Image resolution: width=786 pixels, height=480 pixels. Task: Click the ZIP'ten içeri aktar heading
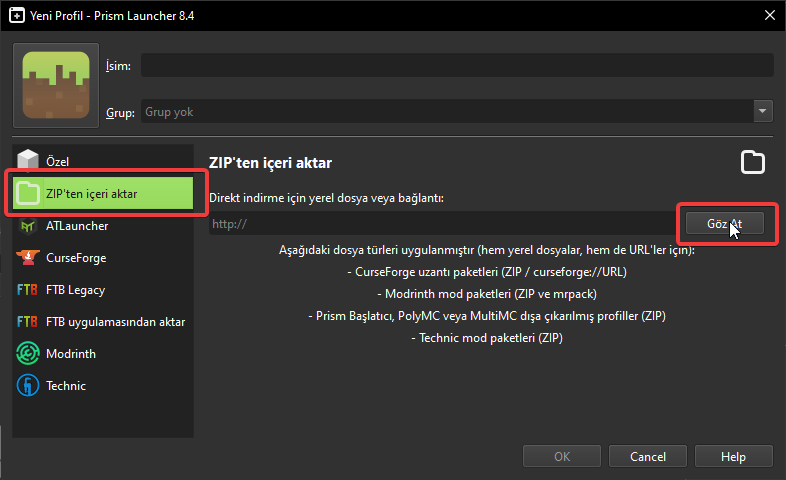pyautogui.click(x=270, y=163)
